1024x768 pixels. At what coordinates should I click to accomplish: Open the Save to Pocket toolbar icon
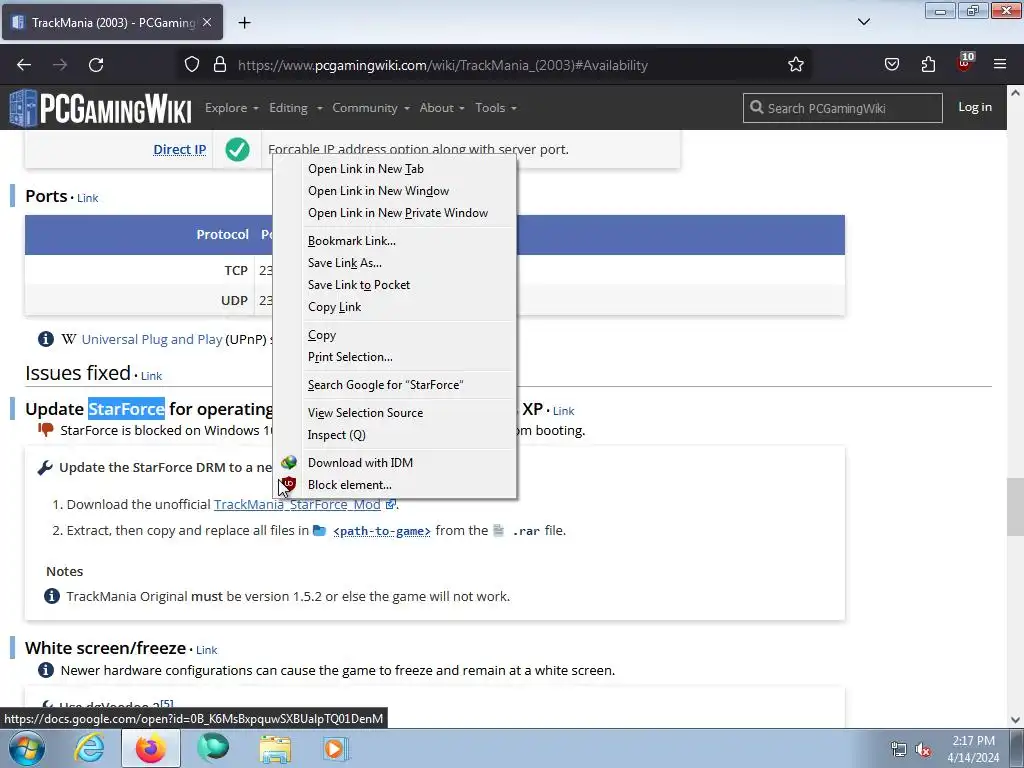891,65
